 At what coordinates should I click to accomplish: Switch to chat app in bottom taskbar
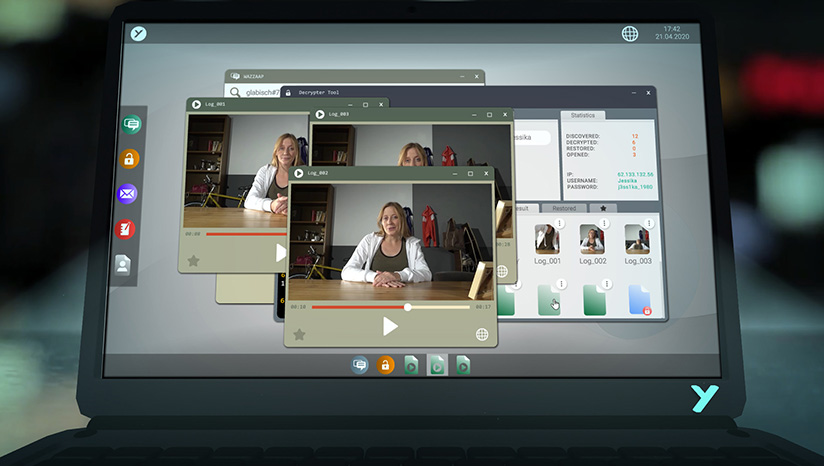(360, 366)
